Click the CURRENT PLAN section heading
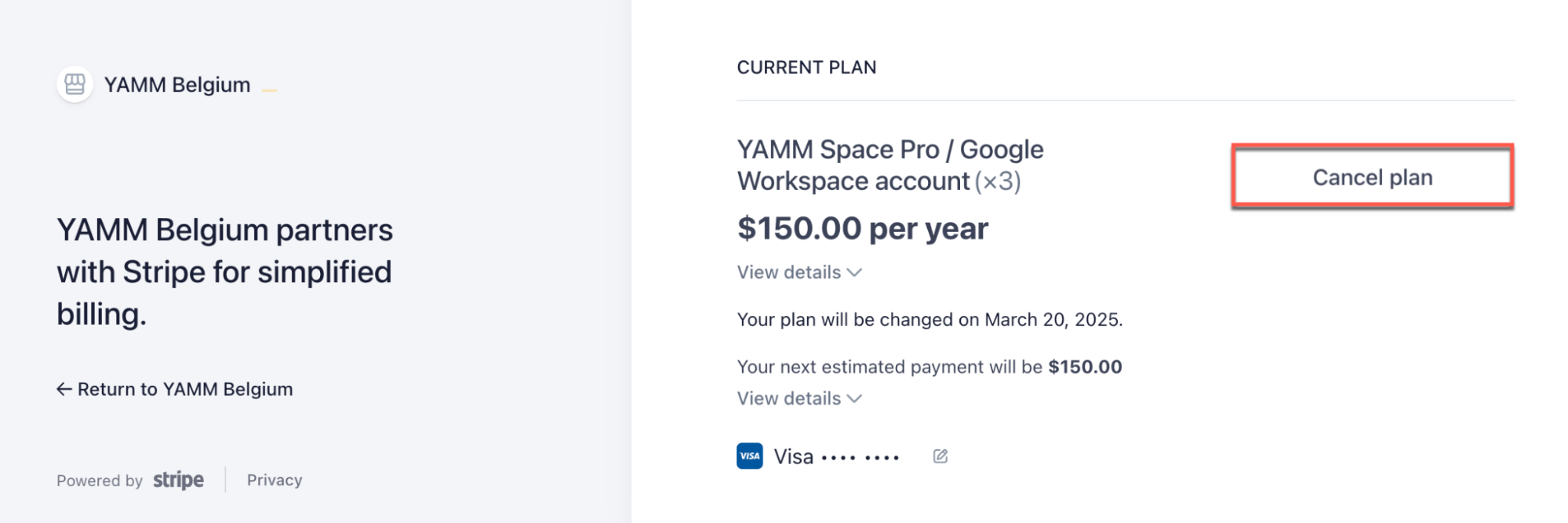Viewport: 1568px width, 523px height. click(806, 67)
